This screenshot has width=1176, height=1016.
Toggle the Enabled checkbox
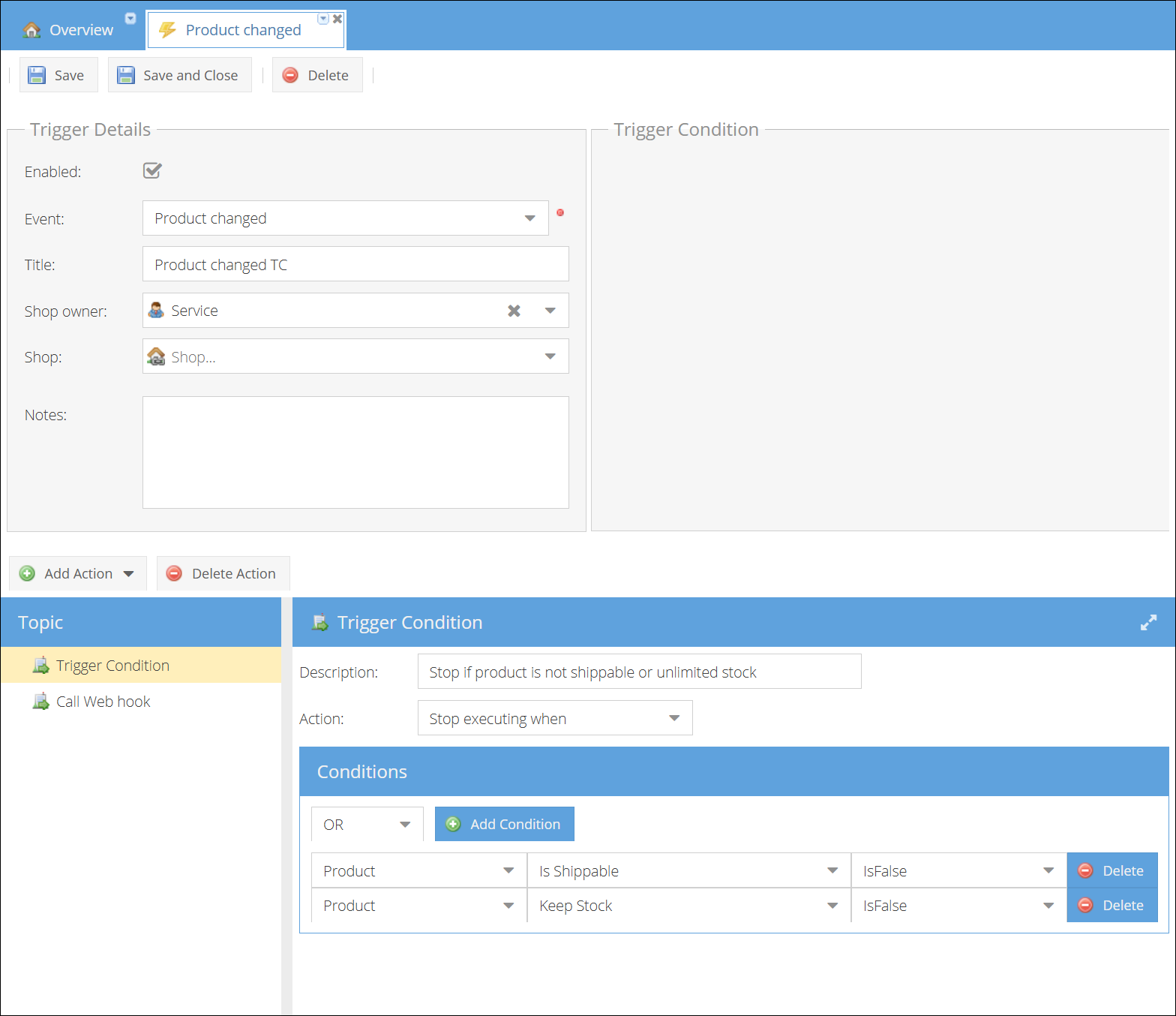(x=152, y=171)
